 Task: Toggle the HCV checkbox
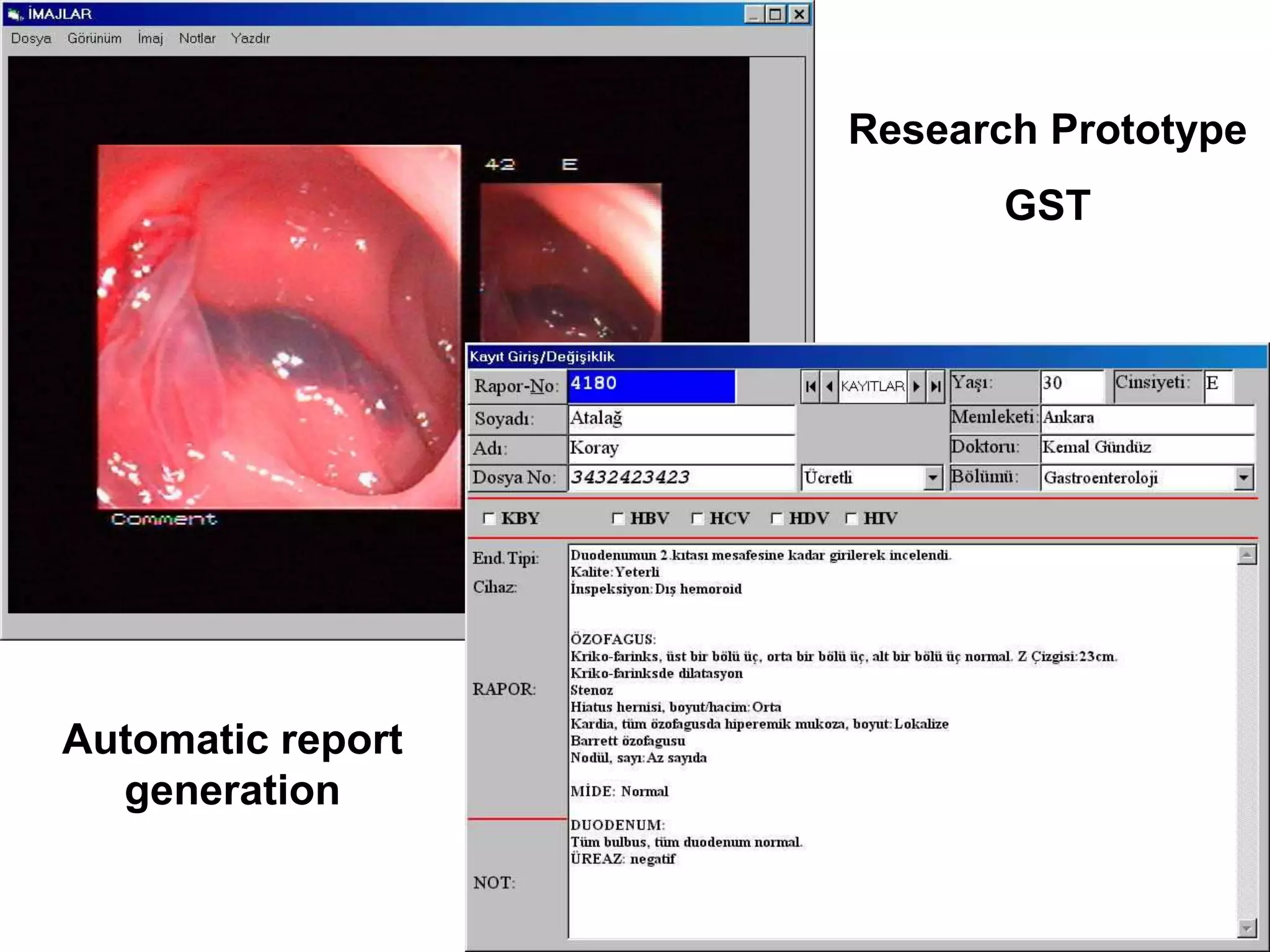click(698, 518)
